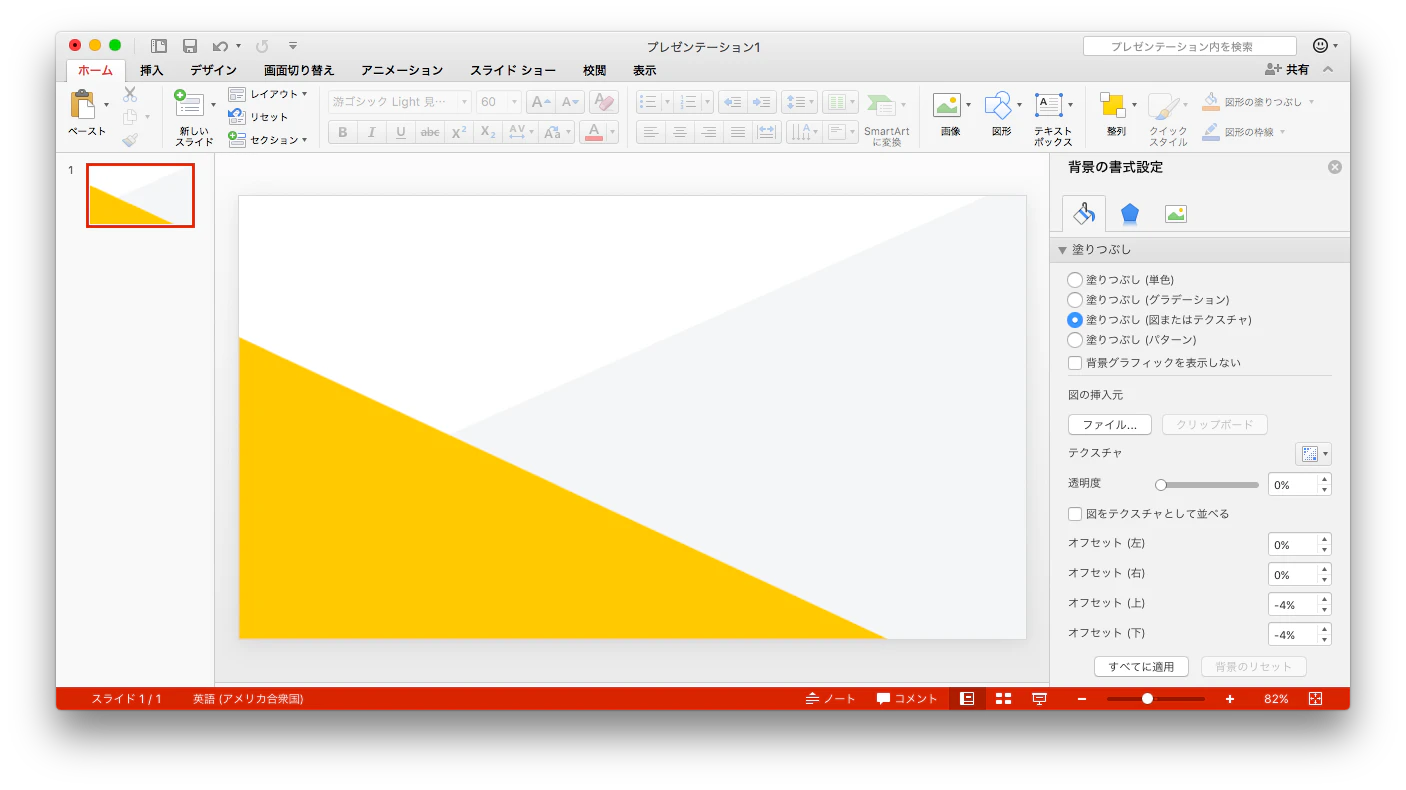Select slide 1 thumbnail
Viewport: 1406px width, 790px height.
click(x=140, y=196)
